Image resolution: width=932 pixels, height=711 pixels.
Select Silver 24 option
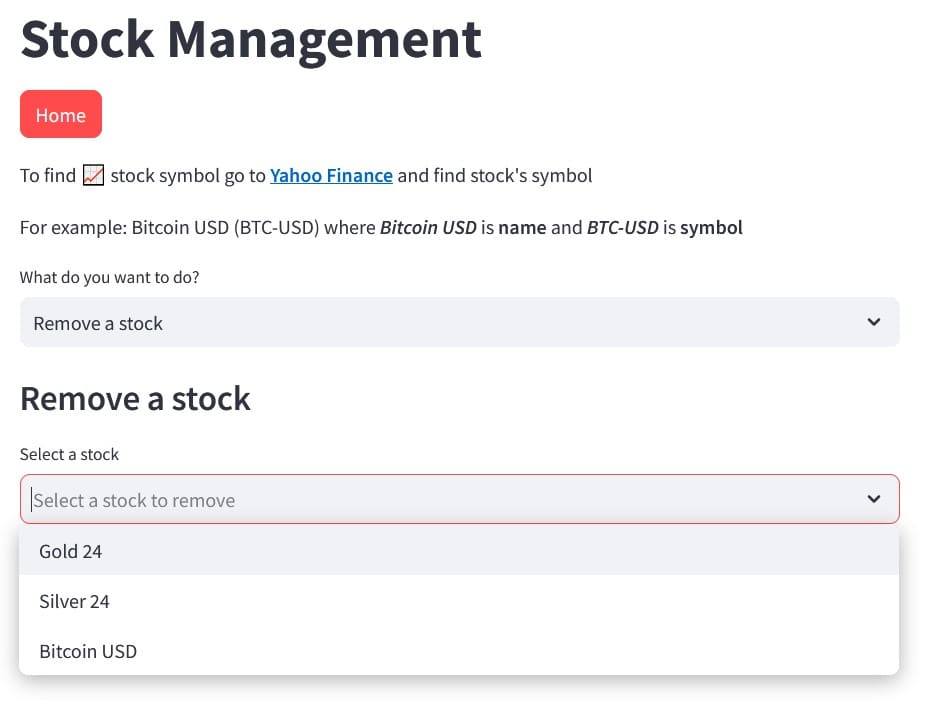[x=74, y=601]
